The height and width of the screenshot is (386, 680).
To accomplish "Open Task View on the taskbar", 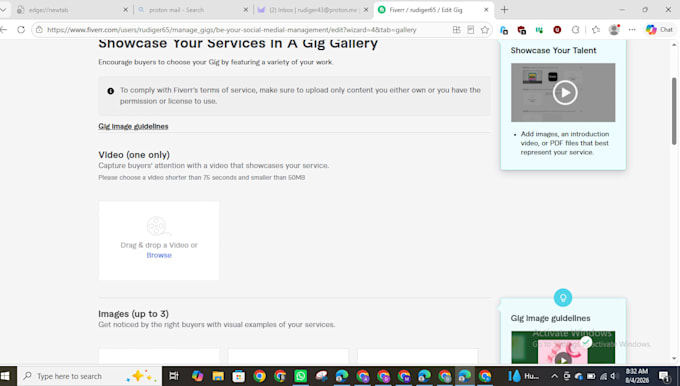I will (174, 376).
